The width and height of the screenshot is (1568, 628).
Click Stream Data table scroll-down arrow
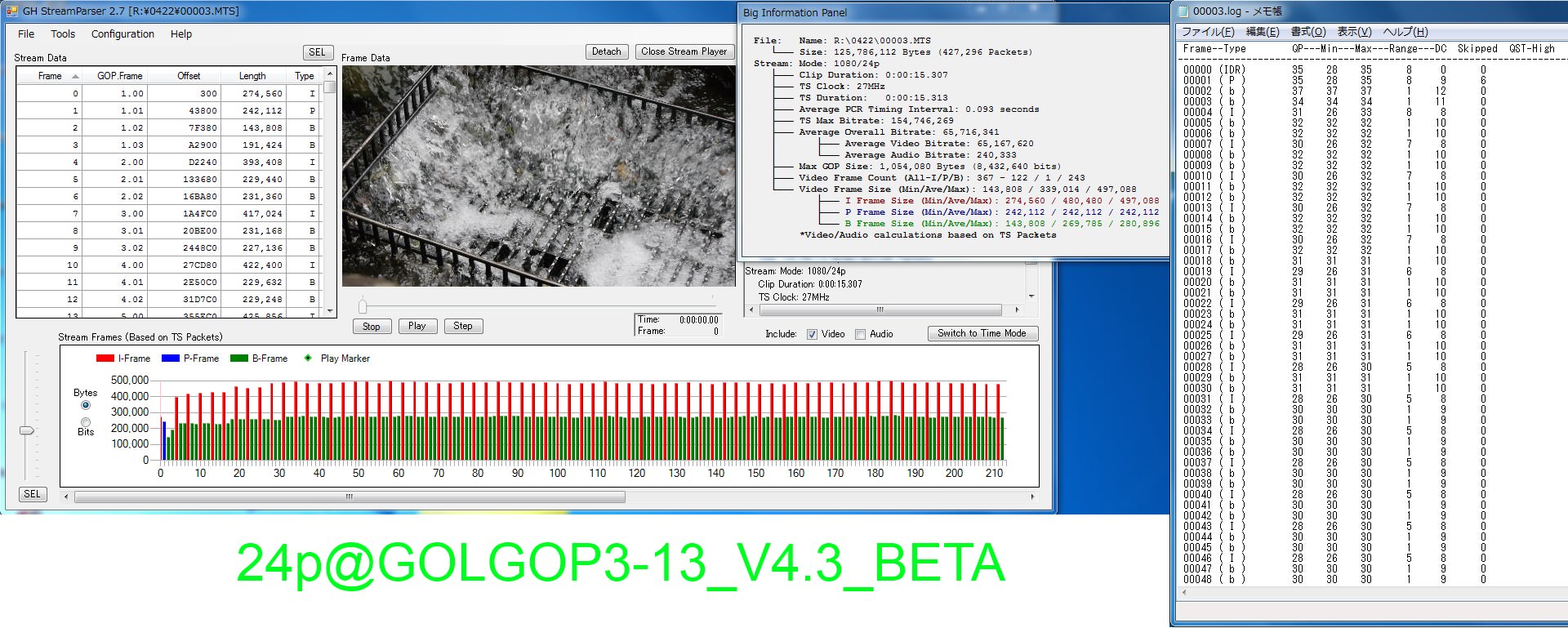[x=330, y=311]
